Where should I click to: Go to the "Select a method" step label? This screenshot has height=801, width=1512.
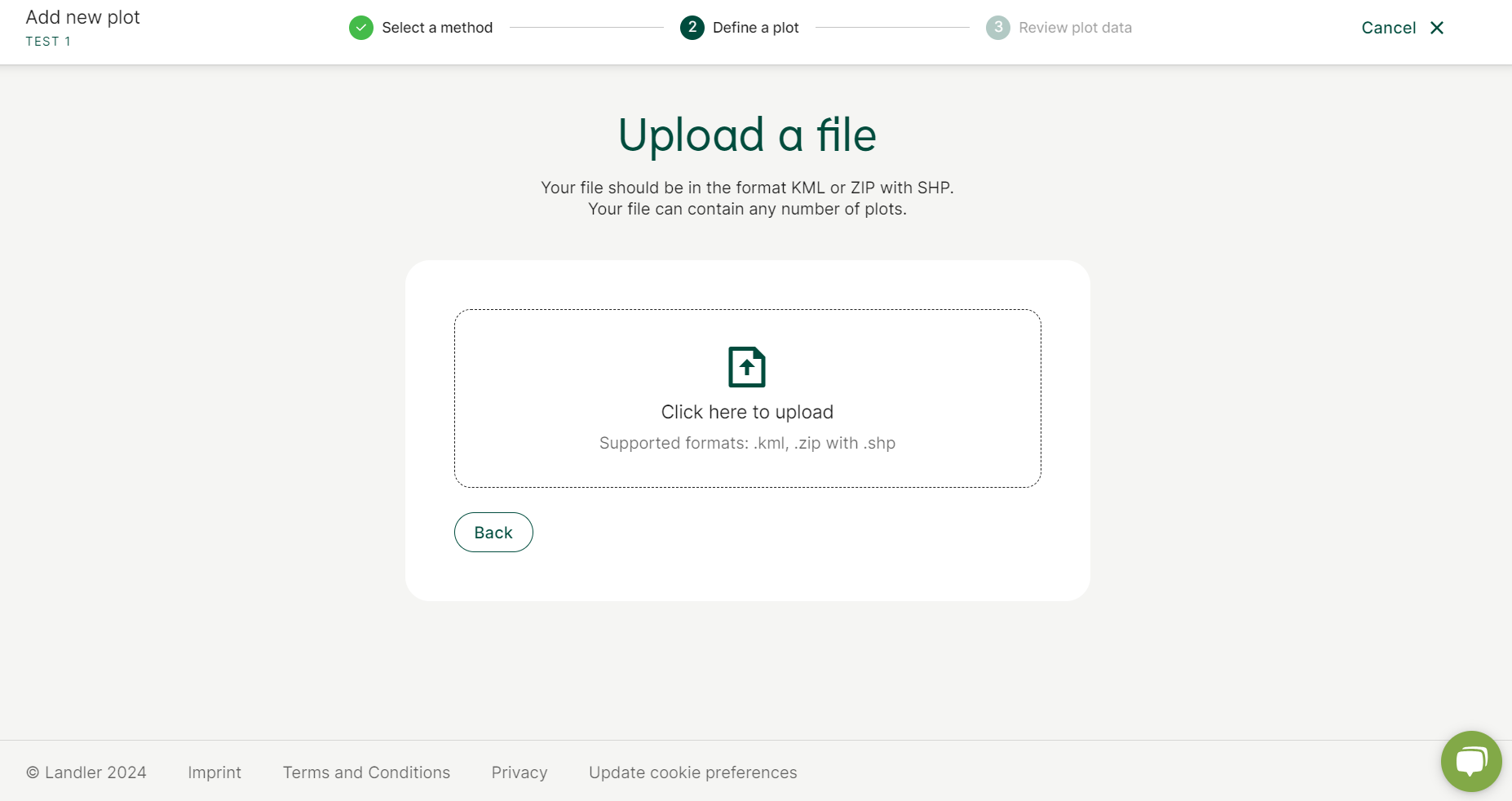(x=437, y=28)
